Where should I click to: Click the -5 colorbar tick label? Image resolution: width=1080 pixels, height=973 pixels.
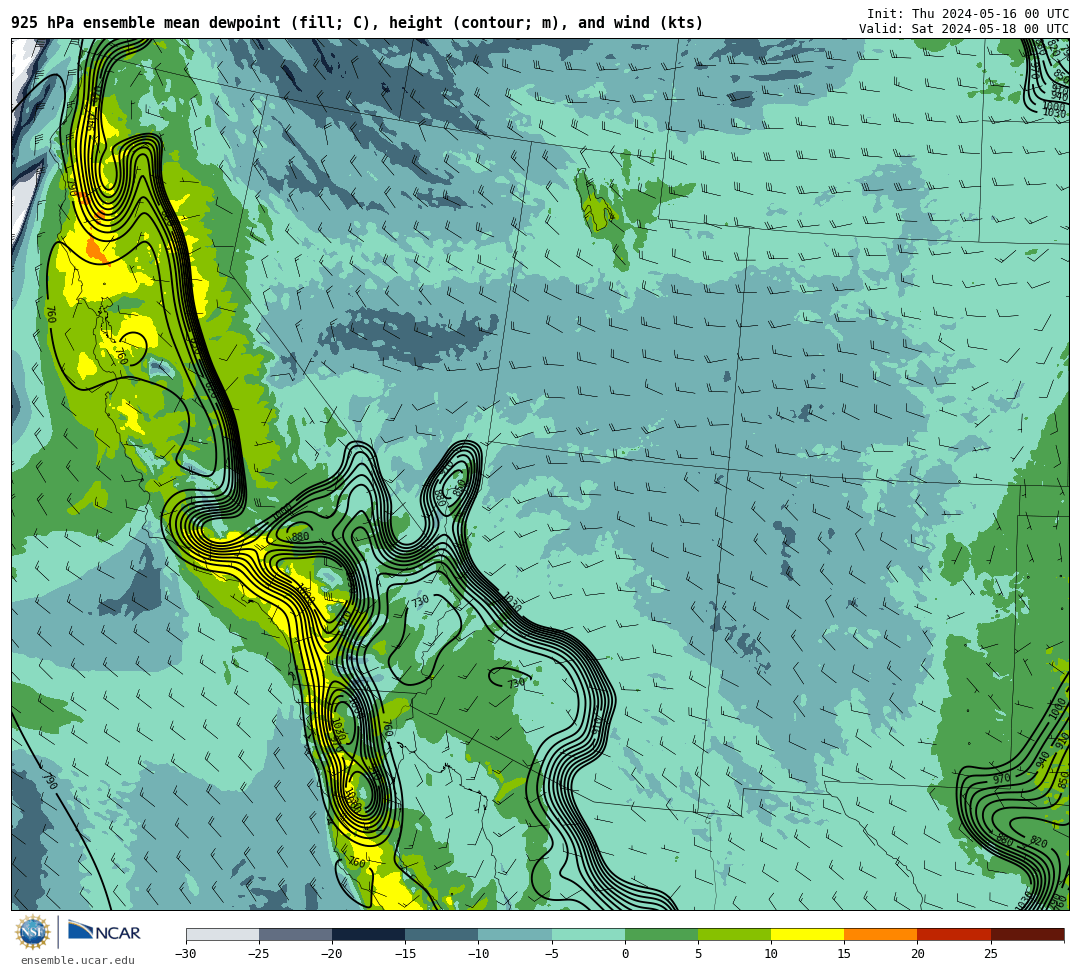click(552, 954)
